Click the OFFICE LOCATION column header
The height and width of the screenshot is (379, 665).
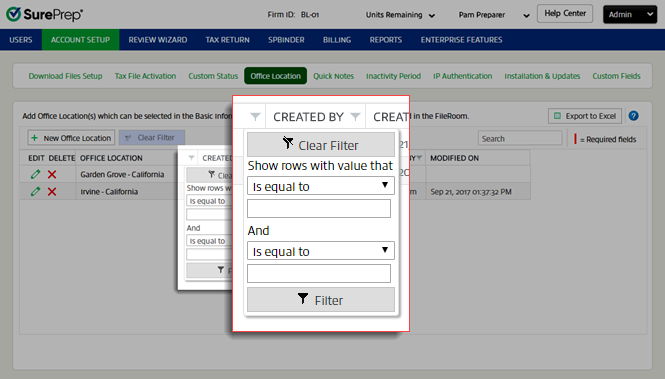(111, 158)
